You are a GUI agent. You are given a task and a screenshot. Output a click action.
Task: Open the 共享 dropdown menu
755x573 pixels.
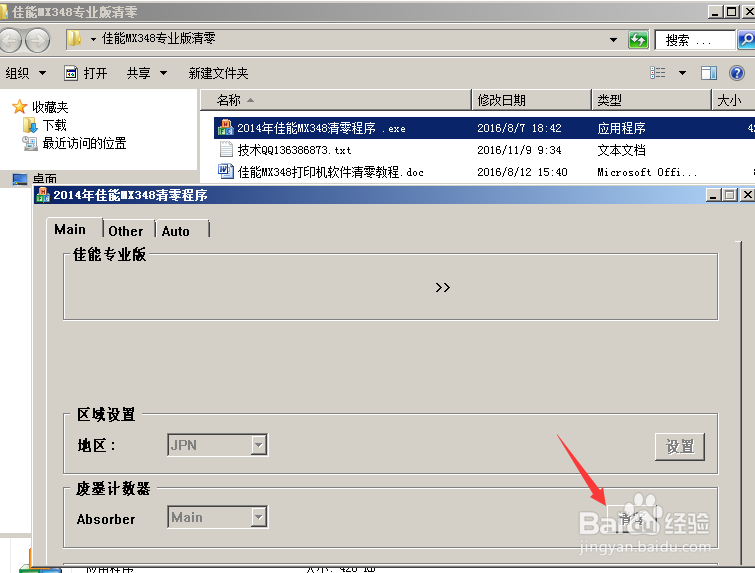(147, 73)
